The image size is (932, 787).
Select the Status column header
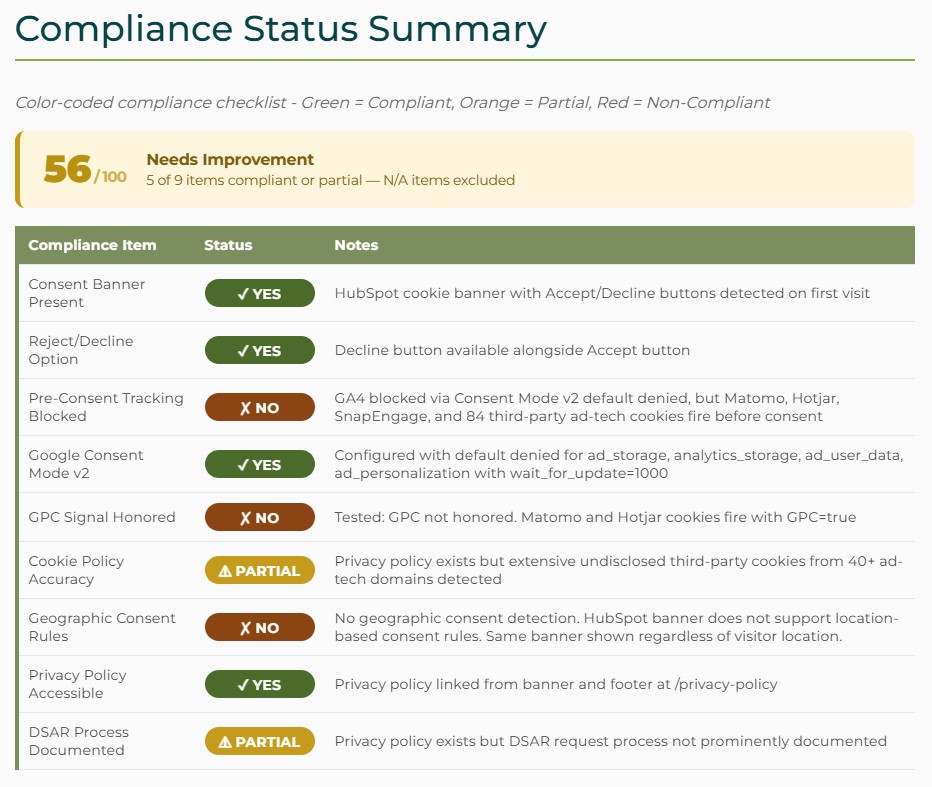[228, 245]
